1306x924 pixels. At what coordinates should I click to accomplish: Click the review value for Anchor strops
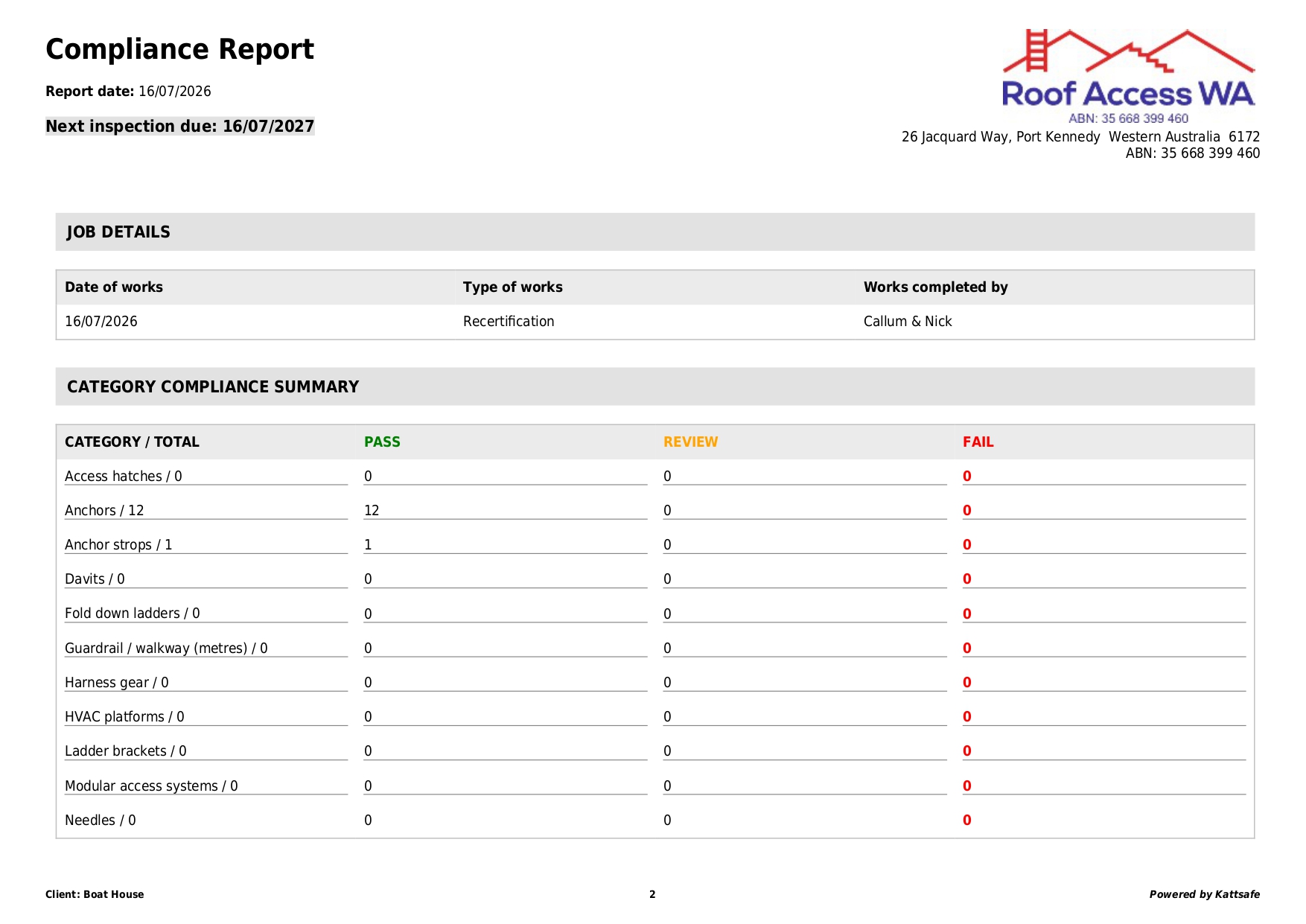[667, 544]
